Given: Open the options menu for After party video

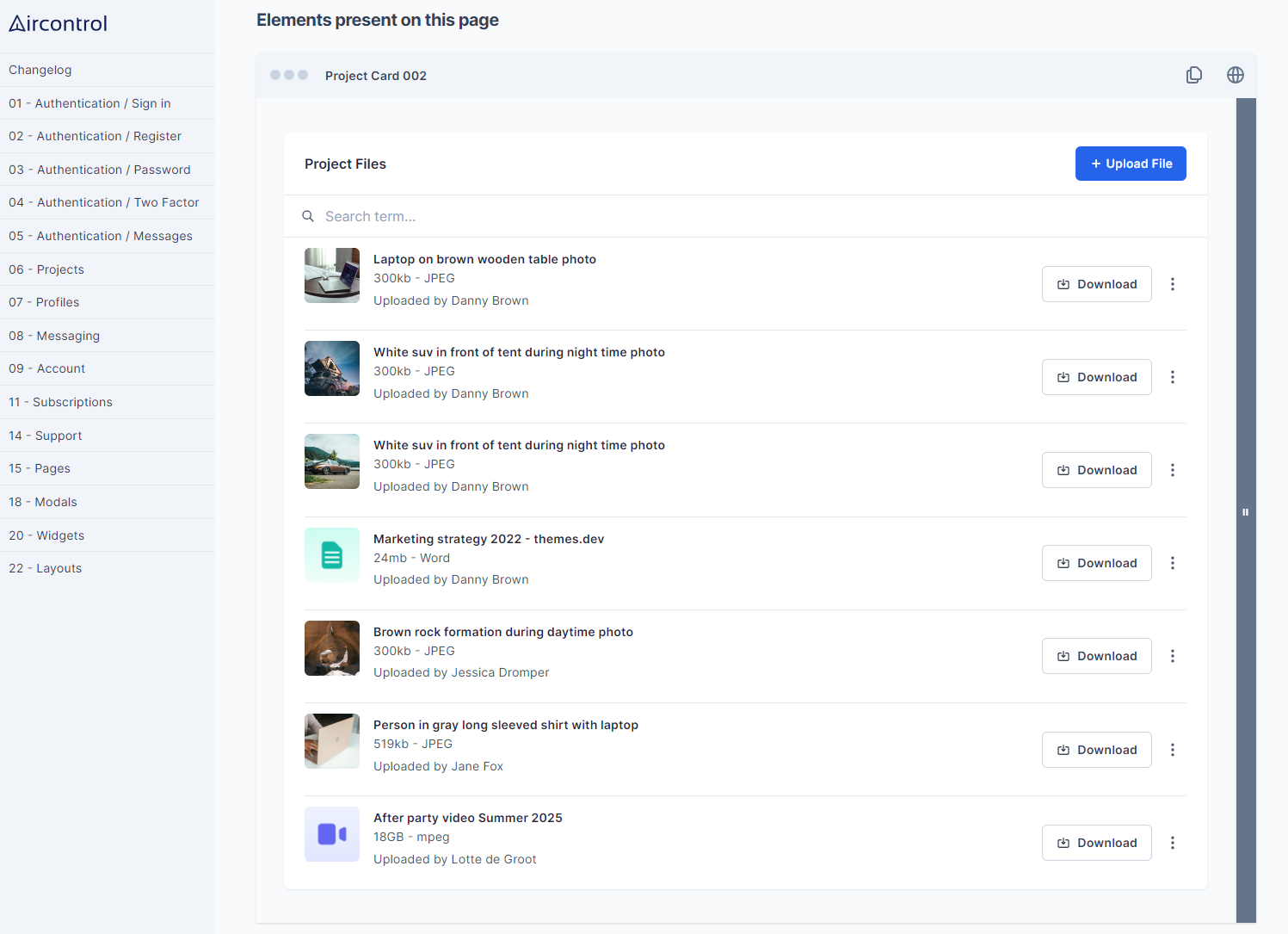Looking at the screenshot, I should (x=1173, y=843).
